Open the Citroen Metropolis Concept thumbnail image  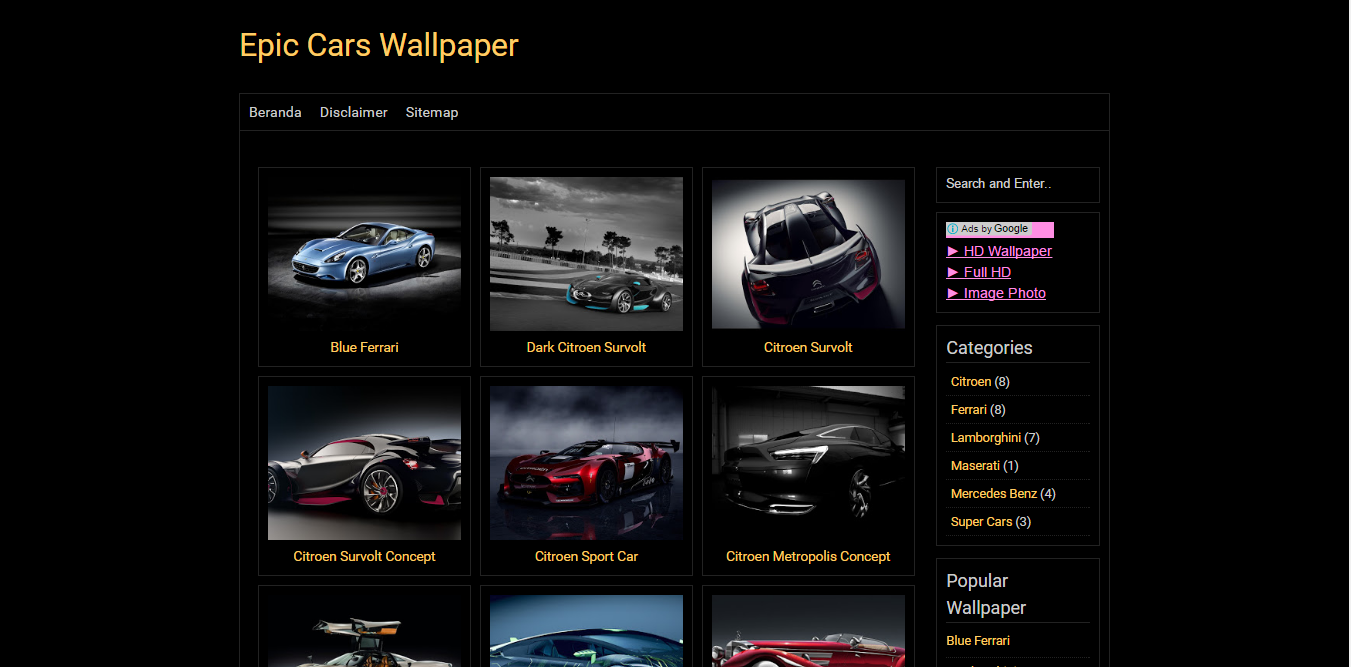tap(808, 463)
